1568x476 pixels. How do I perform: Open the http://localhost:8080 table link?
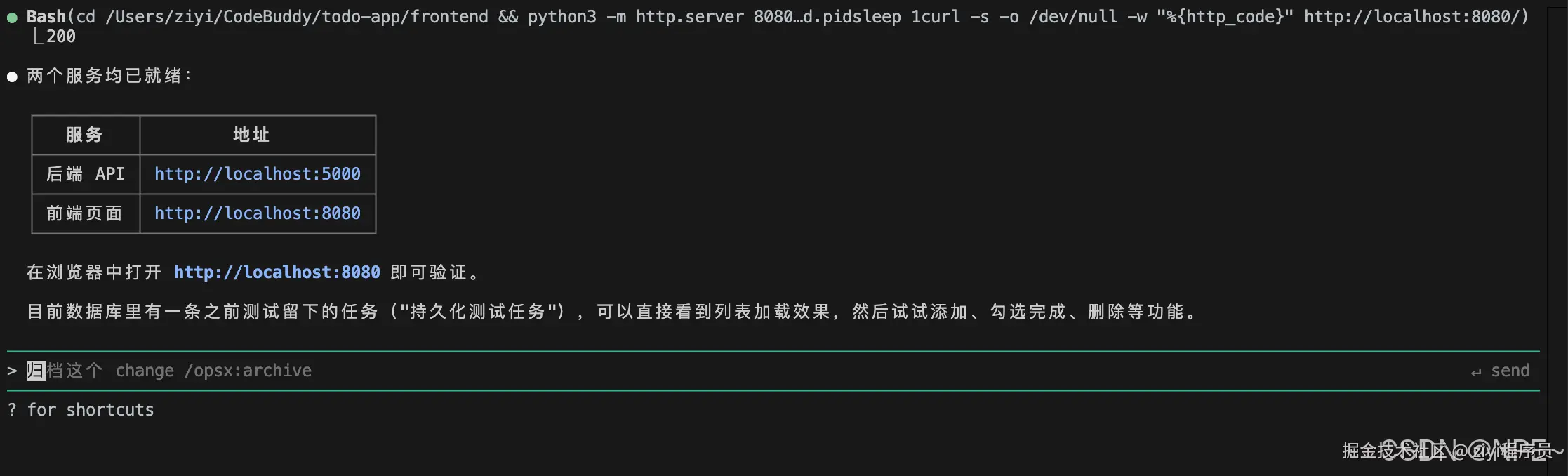pos(258,213)
